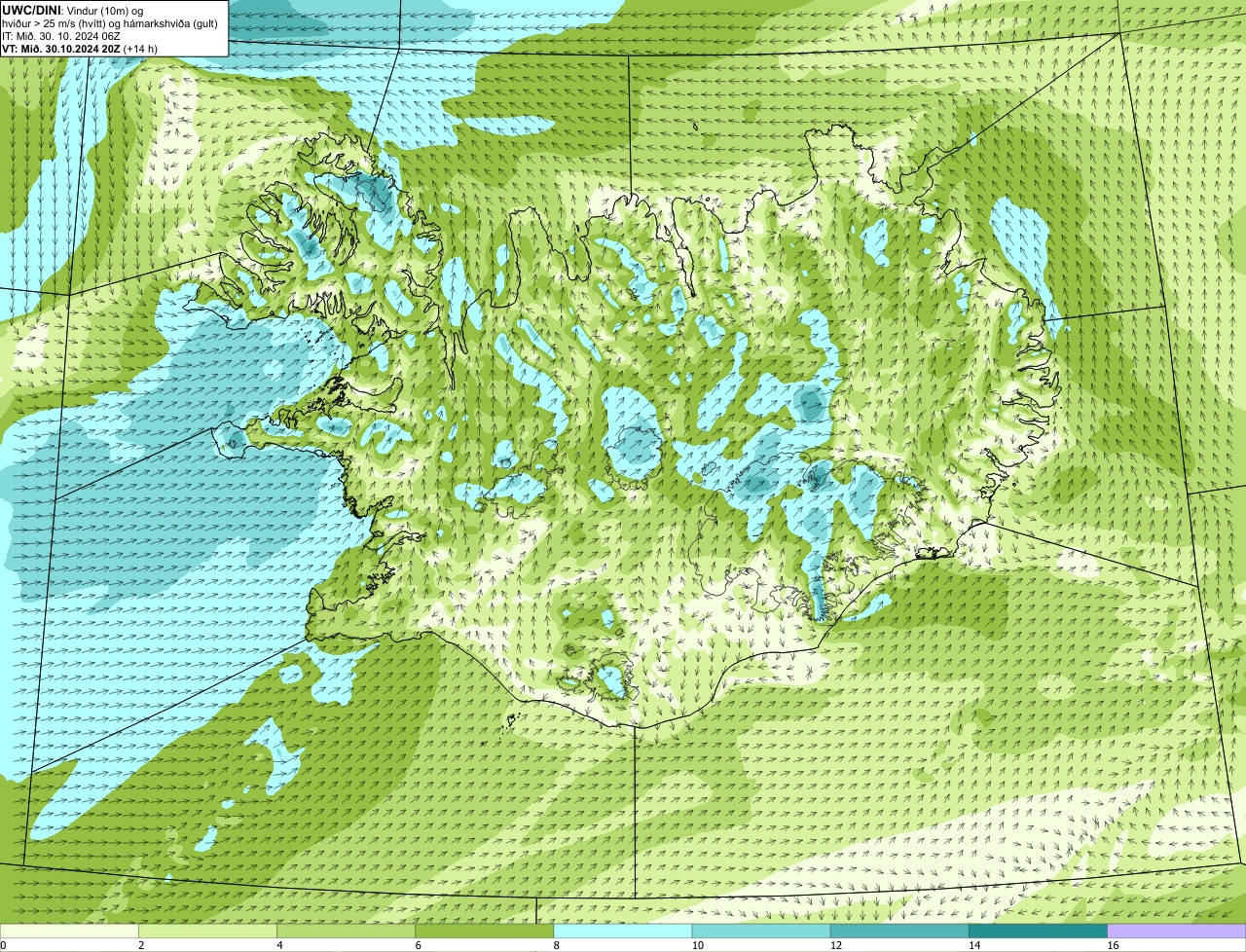Click the '8' label on the color scale
Viewport: 1246px width, 952px height.
[556, 945]
